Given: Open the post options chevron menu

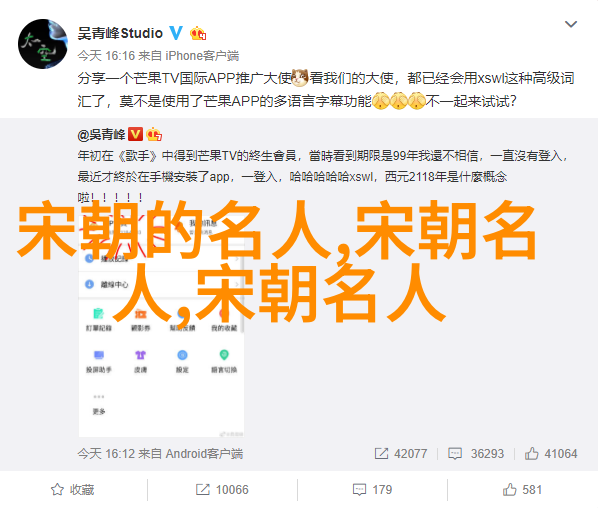Looking at the screenshot, I should [x=571, y=24].
